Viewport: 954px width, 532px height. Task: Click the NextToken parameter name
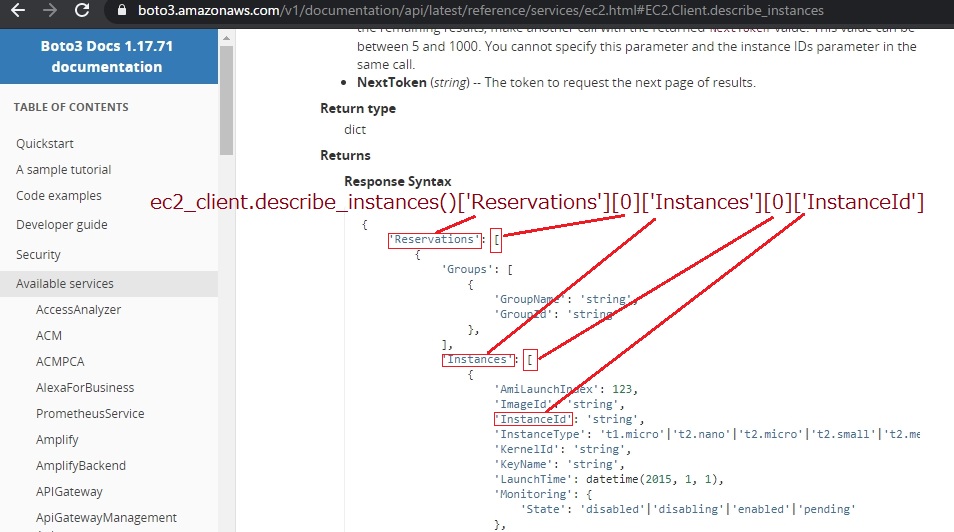pos(392,82)
